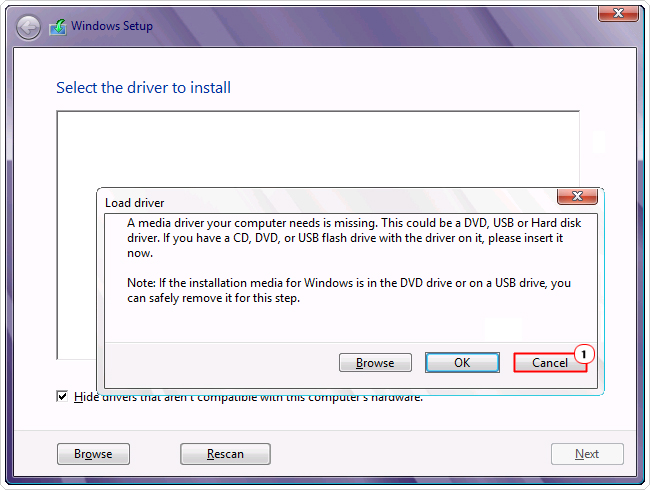Click Browse in the Load driver dialog

(x=375, y=363)
